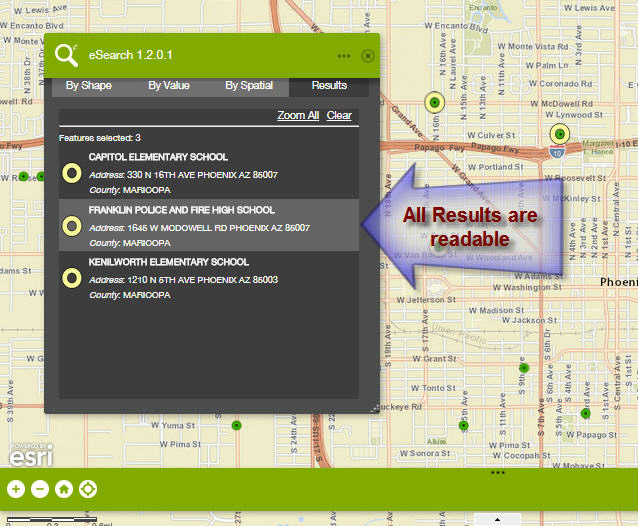This screenshot has height=526, width=638.
Task: Click the green point near S 9th Ave
Action: pyautogui.click(x=524, y=368)
